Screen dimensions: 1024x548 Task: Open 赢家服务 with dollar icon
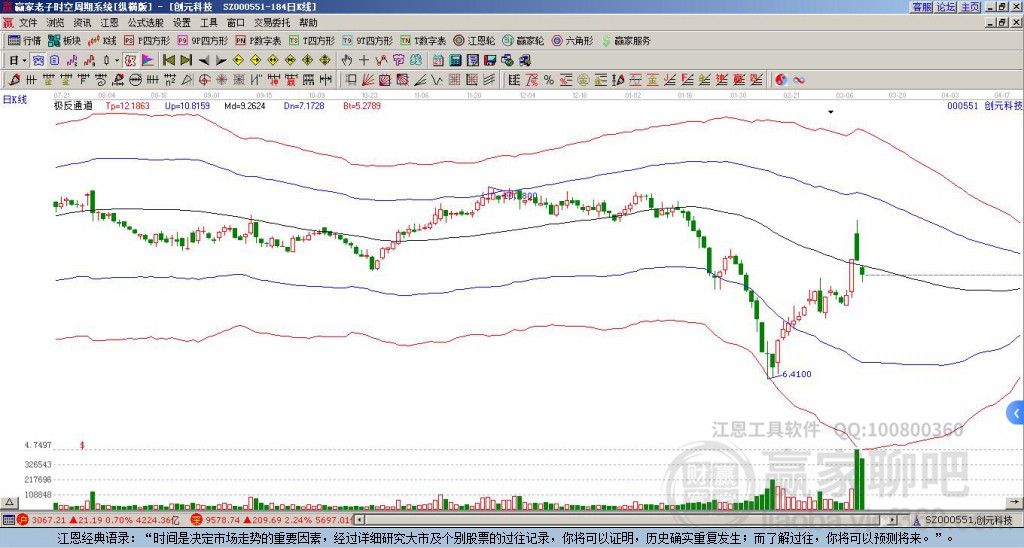(626, 40)
